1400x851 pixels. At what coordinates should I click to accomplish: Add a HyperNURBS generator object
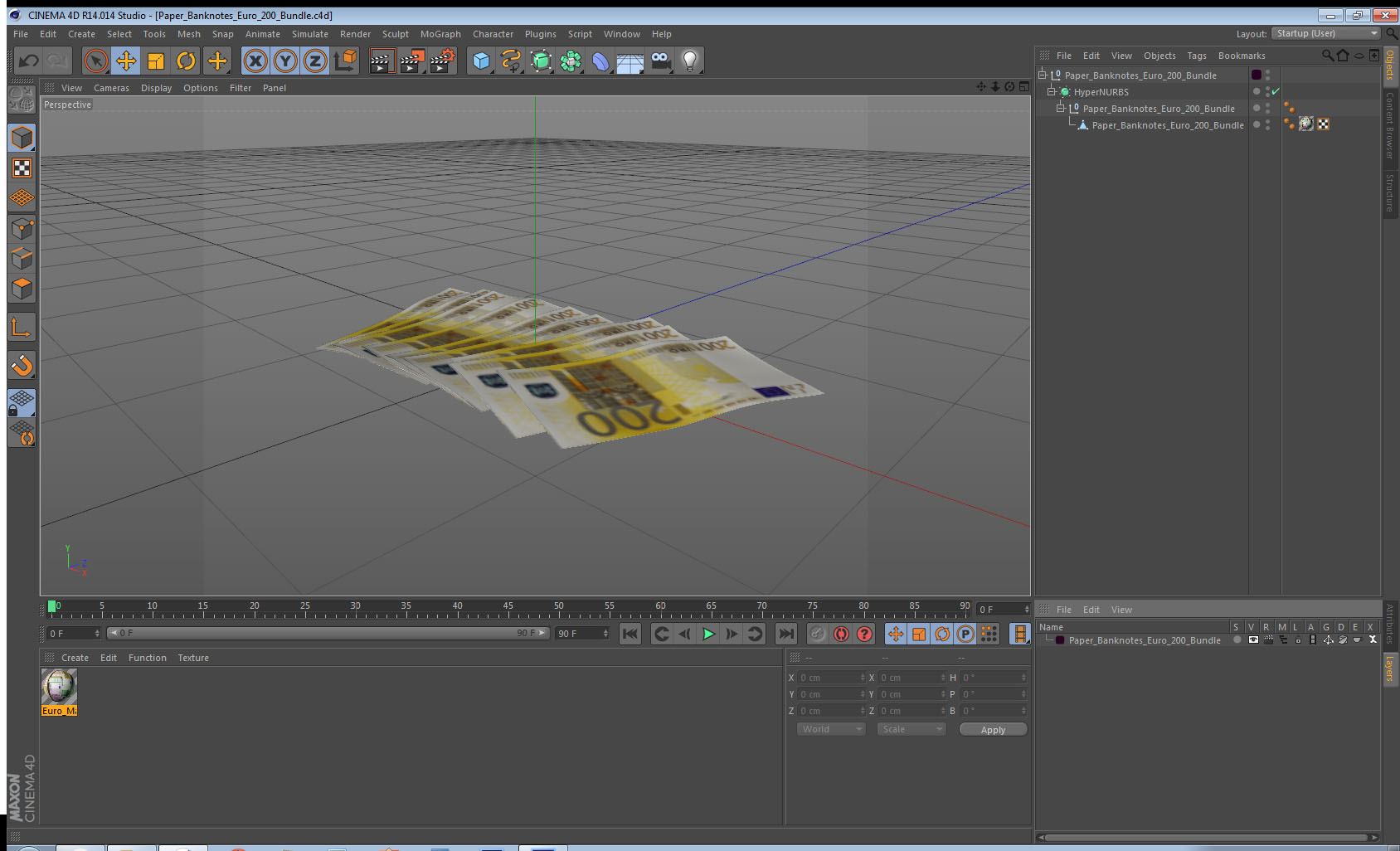coord(541,61)
